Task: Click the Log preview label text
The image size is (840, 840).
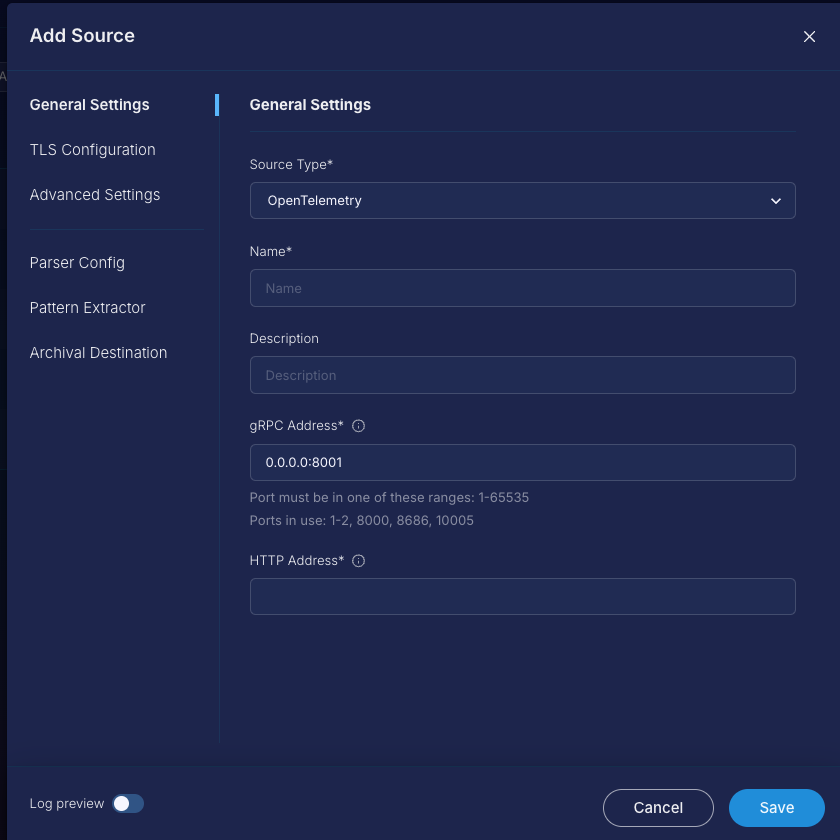Action: pos(67,804)
